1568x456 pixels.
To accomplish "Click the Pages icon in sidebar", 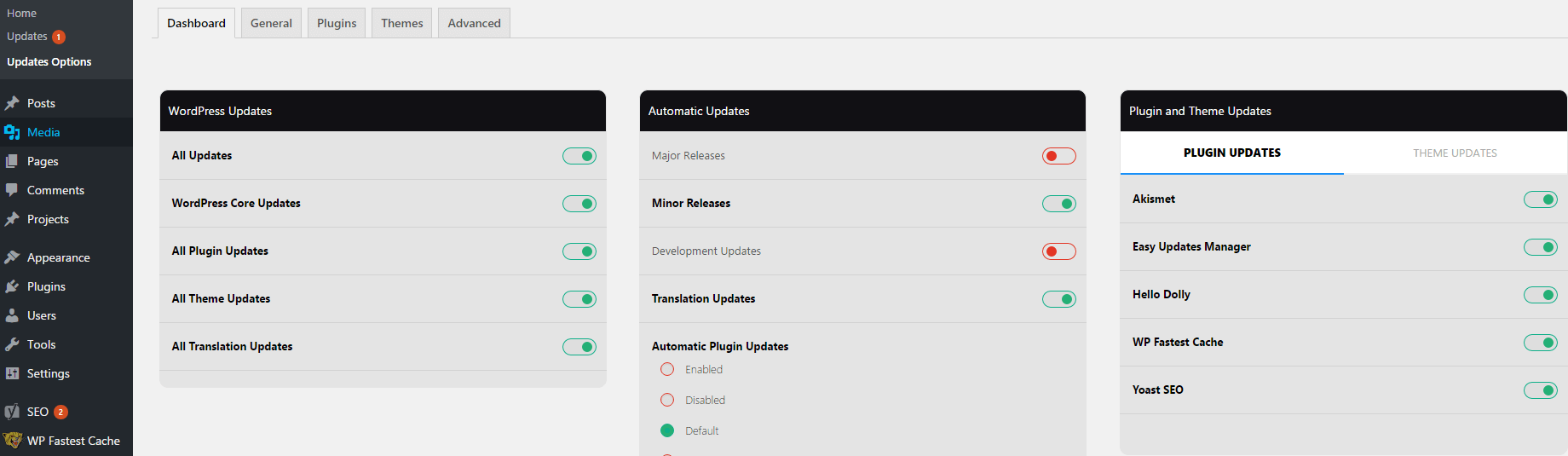I will (x=12, y=161).
